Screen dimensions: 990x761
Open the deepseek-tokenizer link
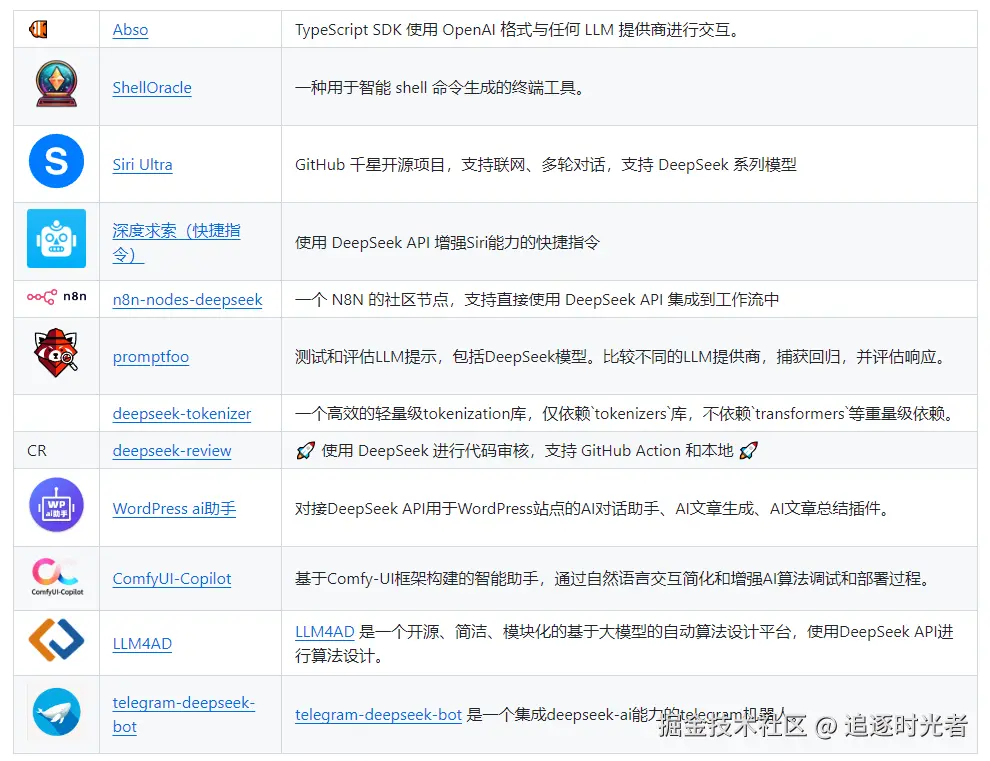coord(181,414)
